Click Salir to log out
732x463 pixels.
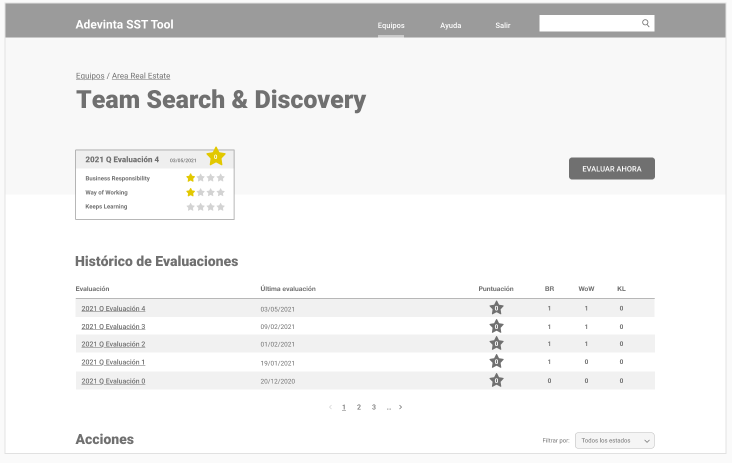[503, 25]
